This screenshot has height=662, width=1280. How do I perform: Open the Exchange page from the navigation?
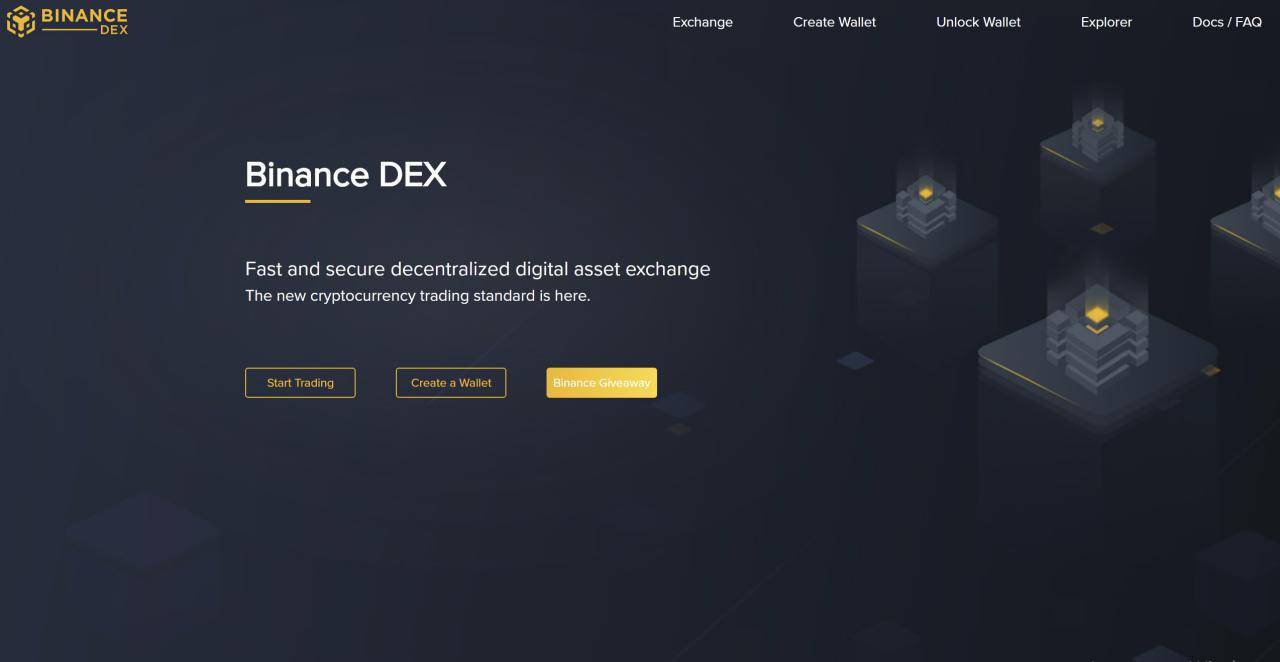(702, 22)
